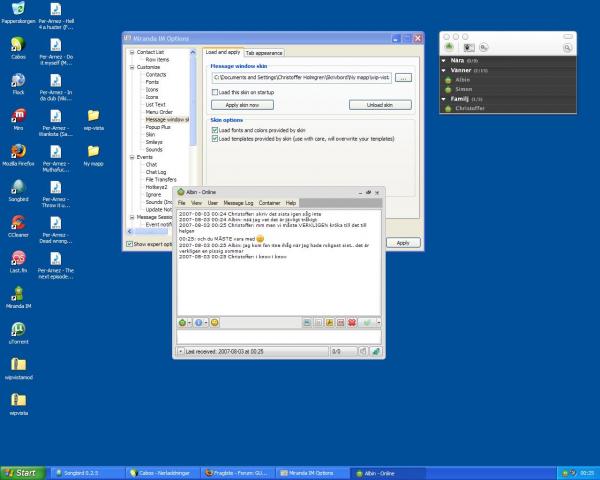600x480 pixels.
Task: Select contact Simon in contact list
Action: (x=463, y=89)
